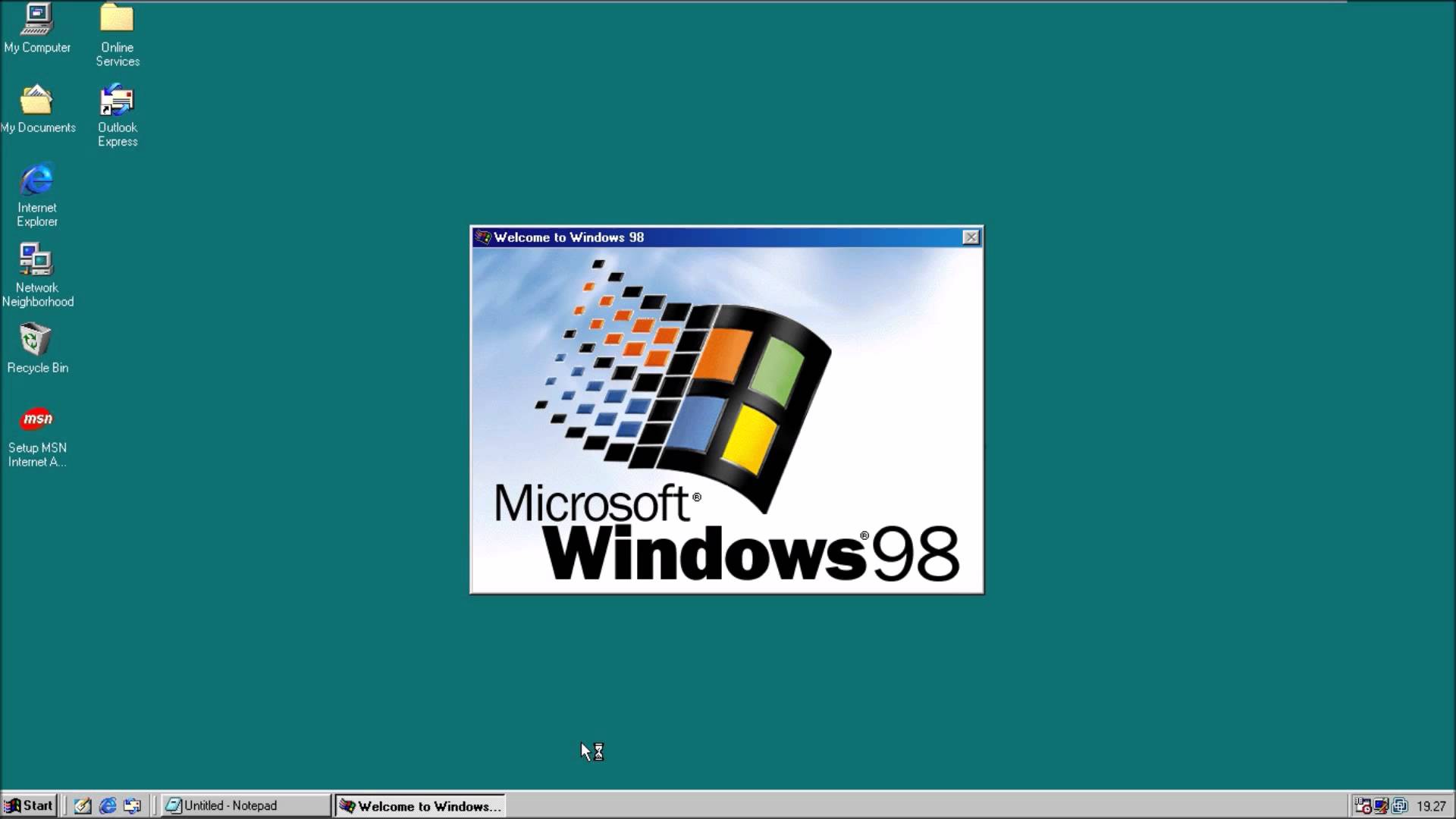
Task: Click the taskbar Quick Launch Show Desktop
Action: (82, 805)
